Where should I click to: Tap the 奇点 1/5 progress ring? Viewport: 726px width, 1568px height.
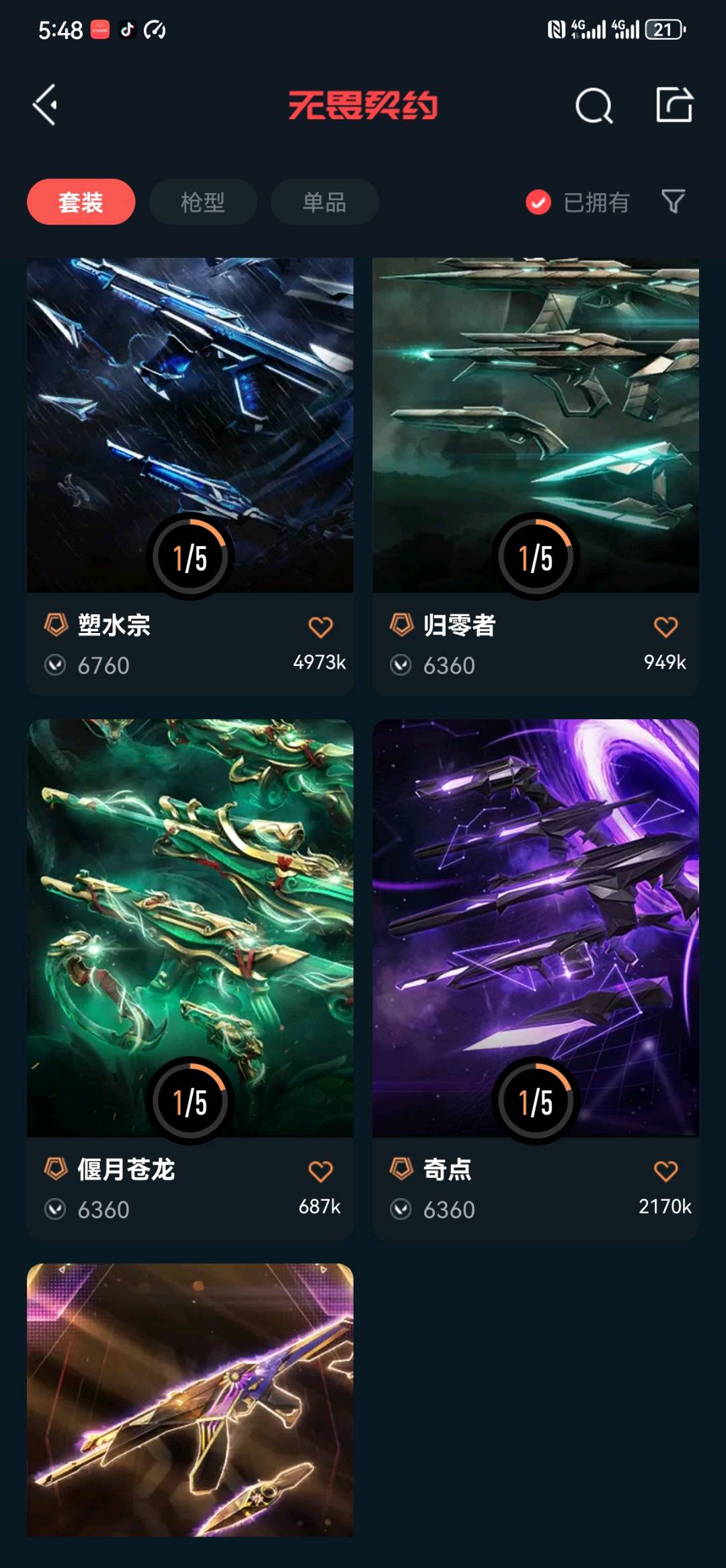[536, 1102]
